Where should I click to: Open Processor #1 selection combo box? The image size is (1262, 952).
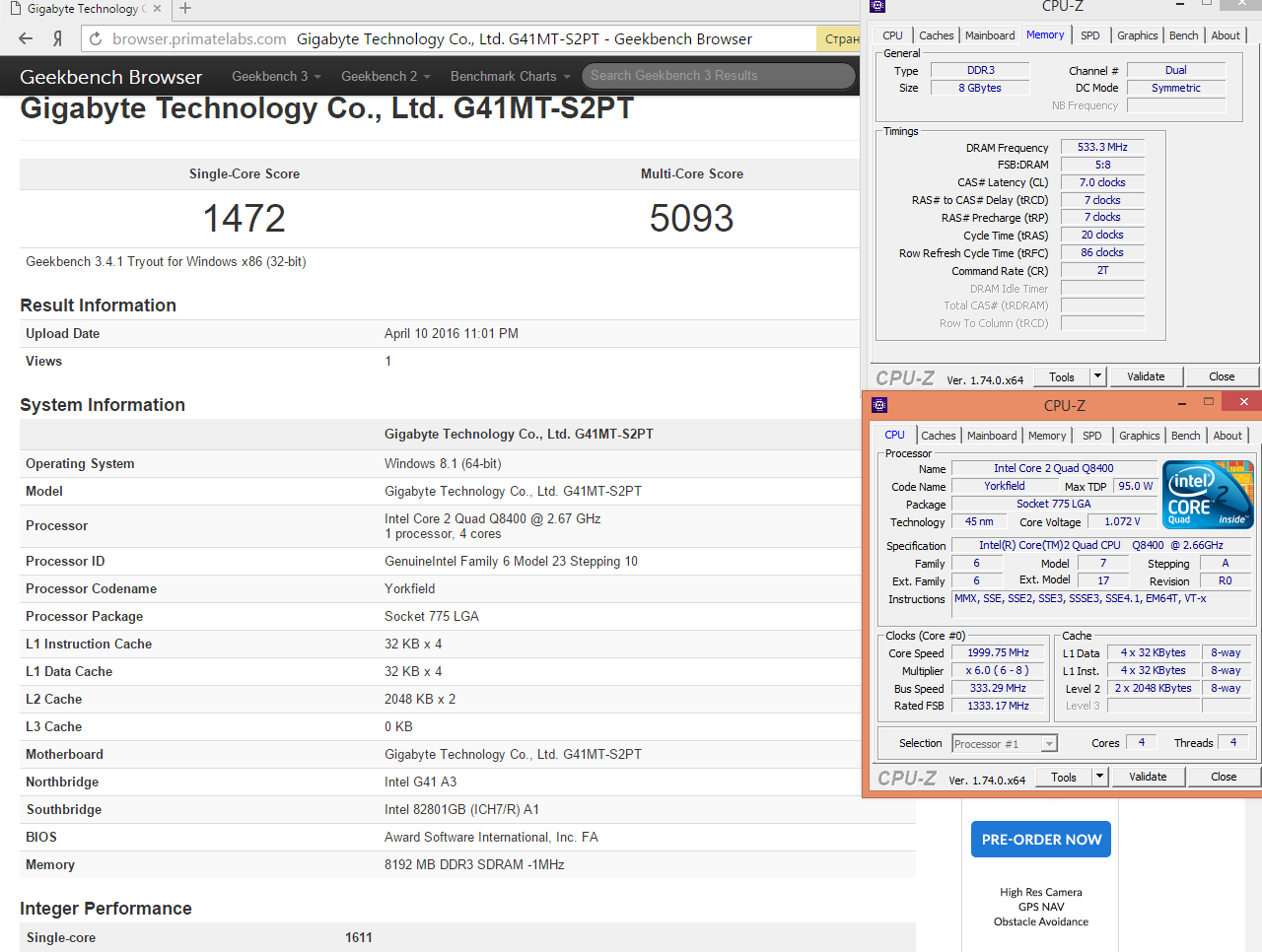[1005, 744]
